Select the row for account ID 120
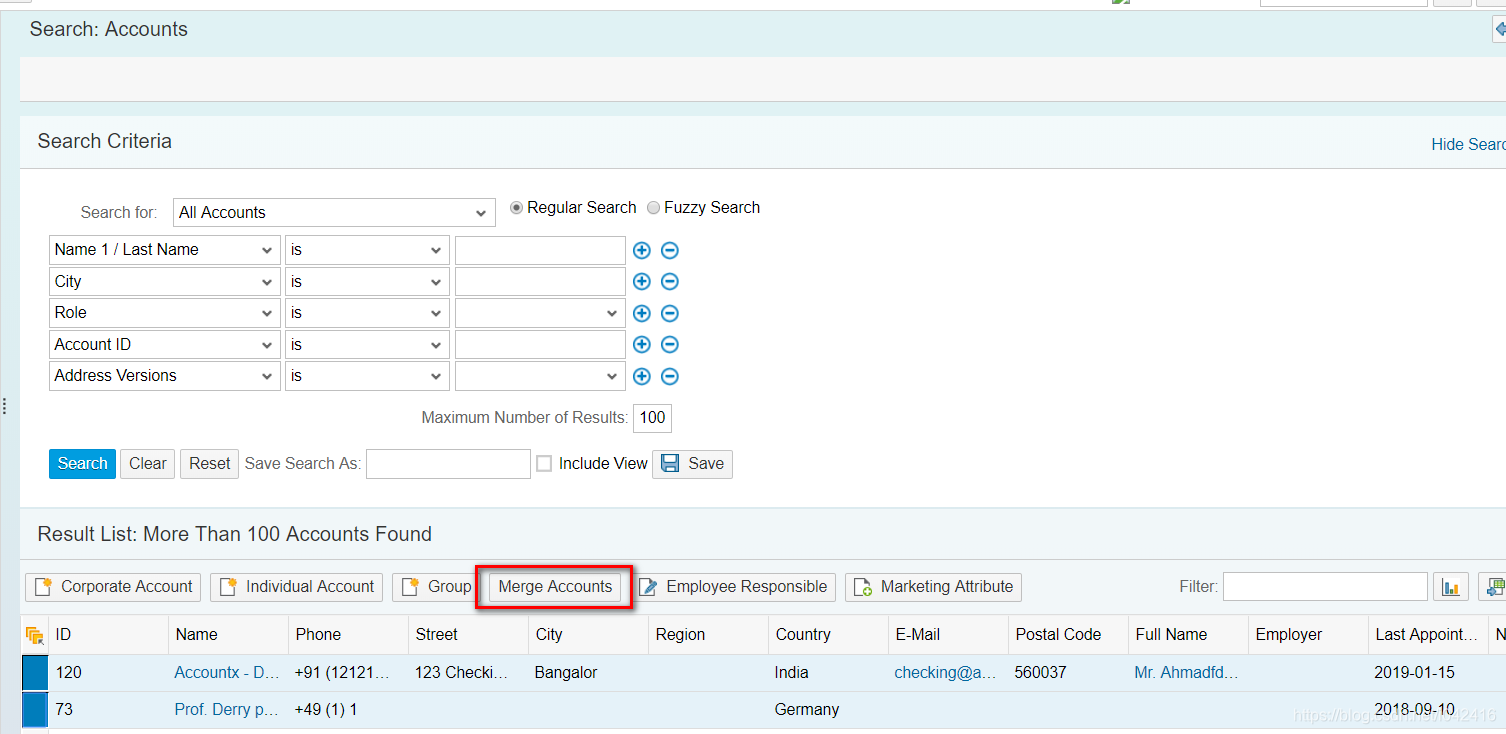The height and width of the screenshot is (734, 1506). point(35,673)
